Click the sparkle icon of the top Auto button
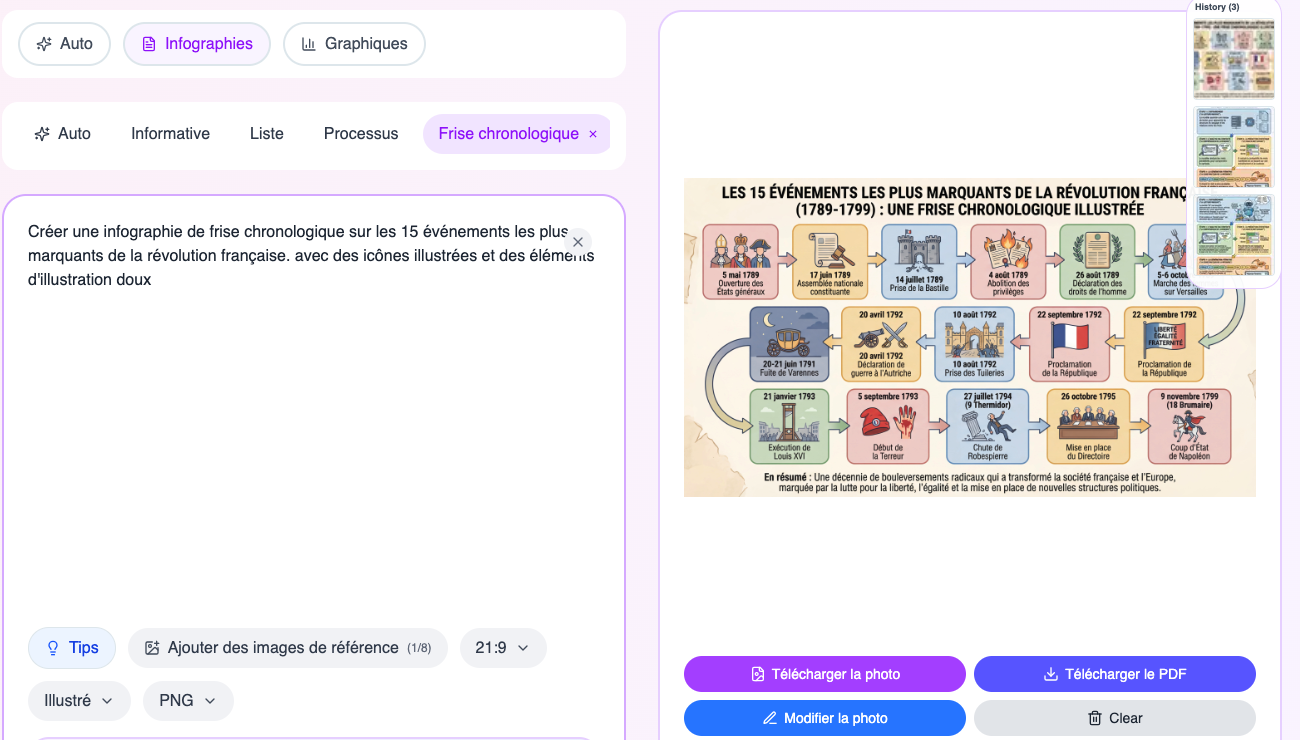Image resolution: width=1300 pixels, height=740 pixels. tap(43, 44)
